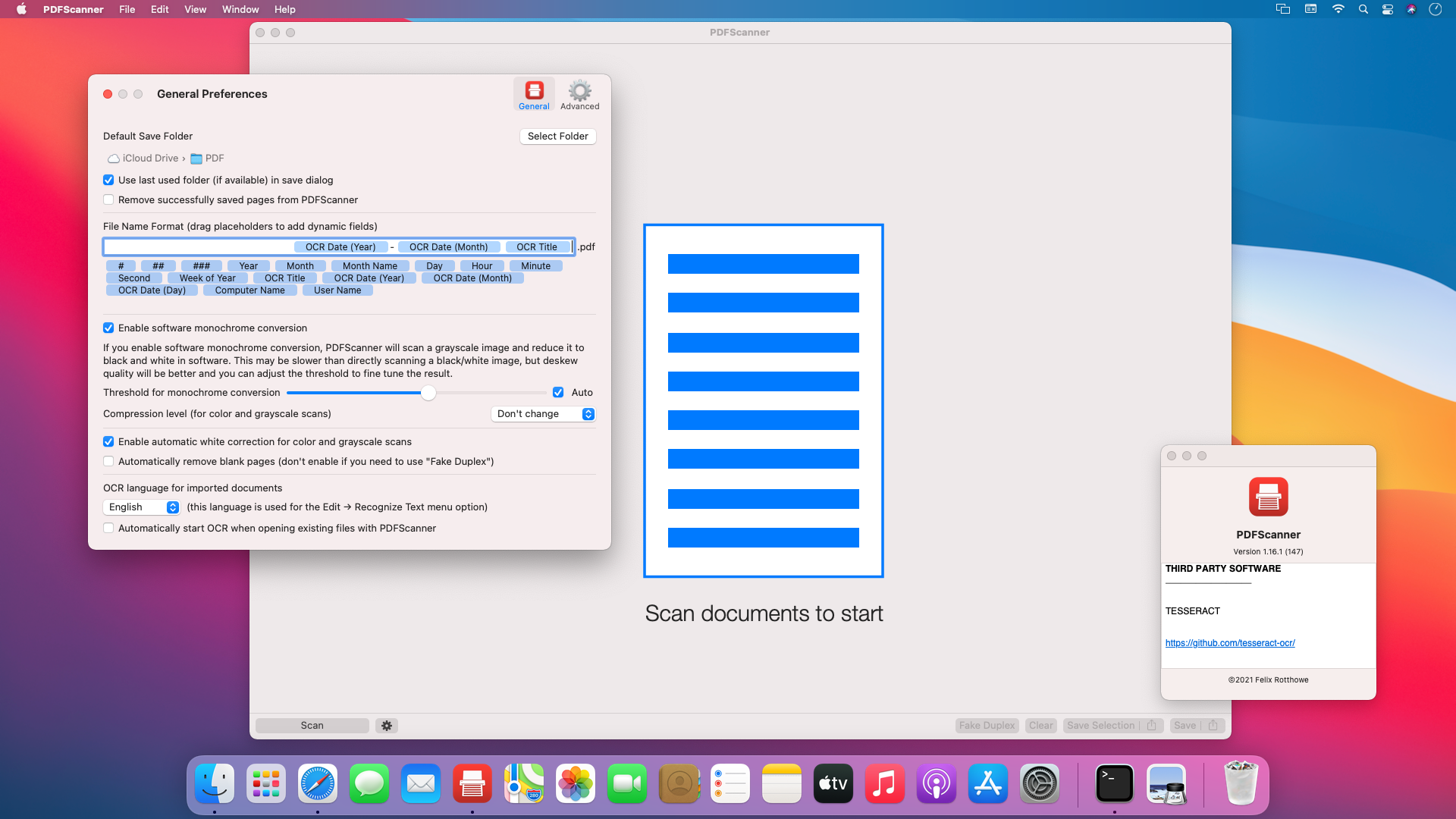1456x819 pixels.
Task: Open Reminders from the Dock
Action: click(730, 783)
